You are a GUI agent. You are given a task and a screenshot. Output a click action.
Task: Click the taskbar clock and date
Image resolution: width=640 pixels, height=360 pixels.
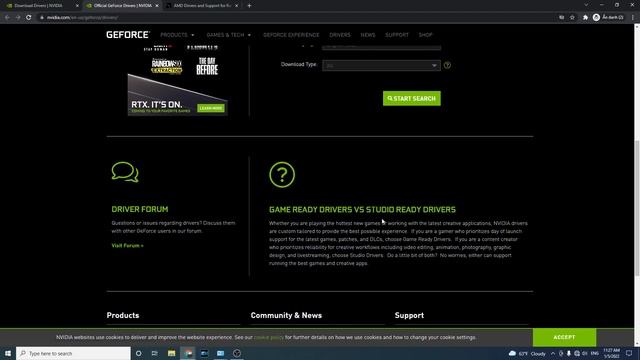[611, 353]
